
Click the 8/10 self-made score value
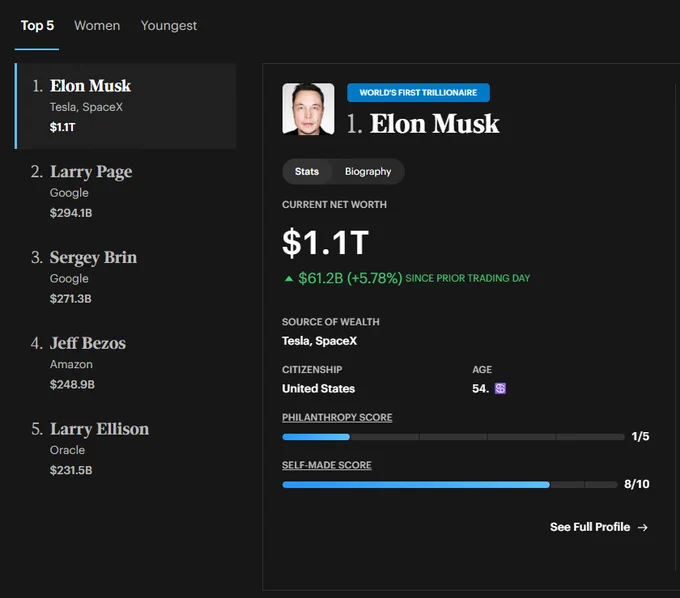tap(637, 484)
